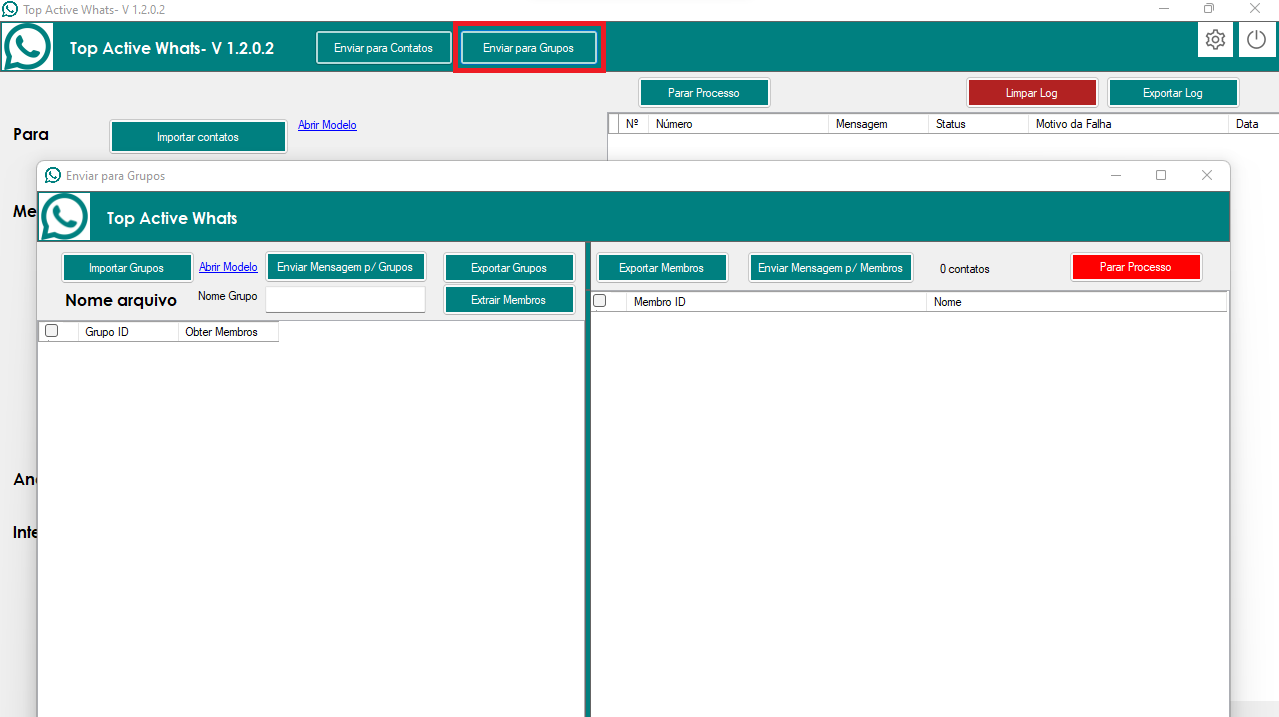Viewport: 1279px width, 717px height.
Task: Click Enviar Mensagem p/ Membros button
Action: pyautogui.click(x=831, y=268)
